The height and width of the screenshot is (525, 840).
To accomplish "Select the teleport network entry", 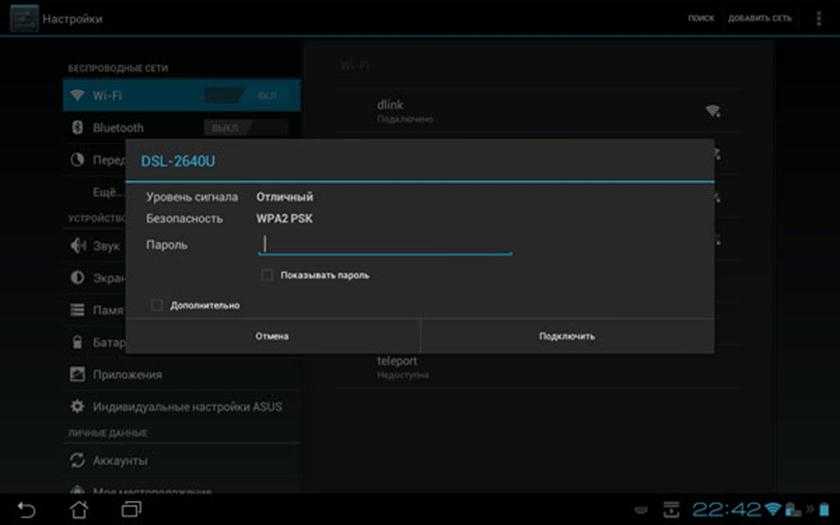I will coord(538,366).
